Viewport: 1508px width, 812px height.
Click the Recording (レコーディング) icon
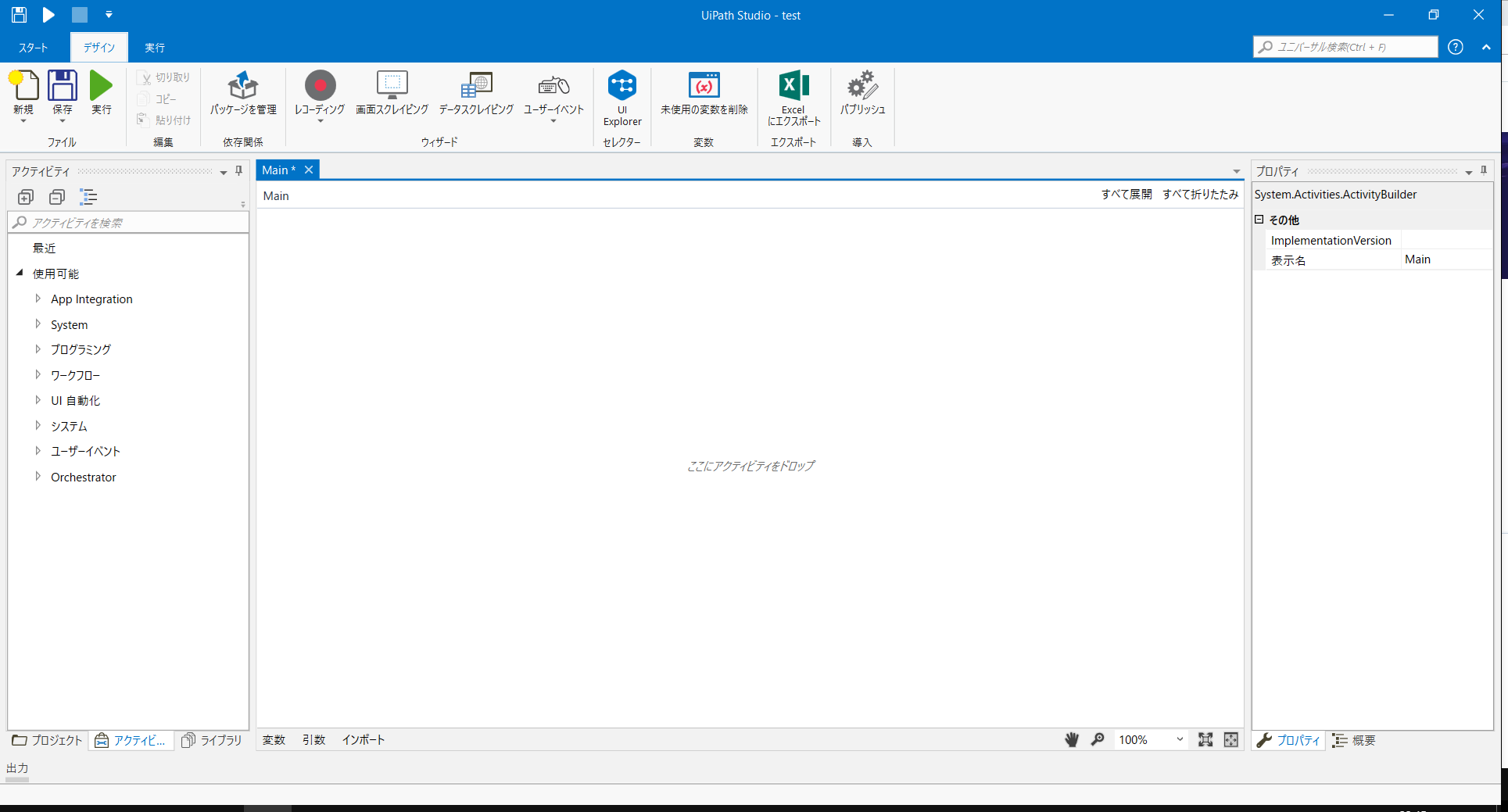[320, 85]
